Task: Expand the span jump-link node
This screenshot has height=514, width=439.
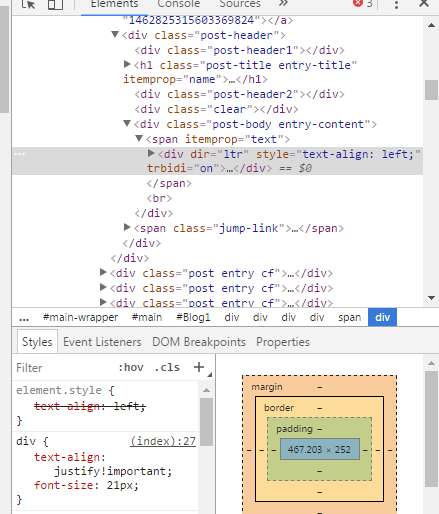Action: click(x=127, y=227)
